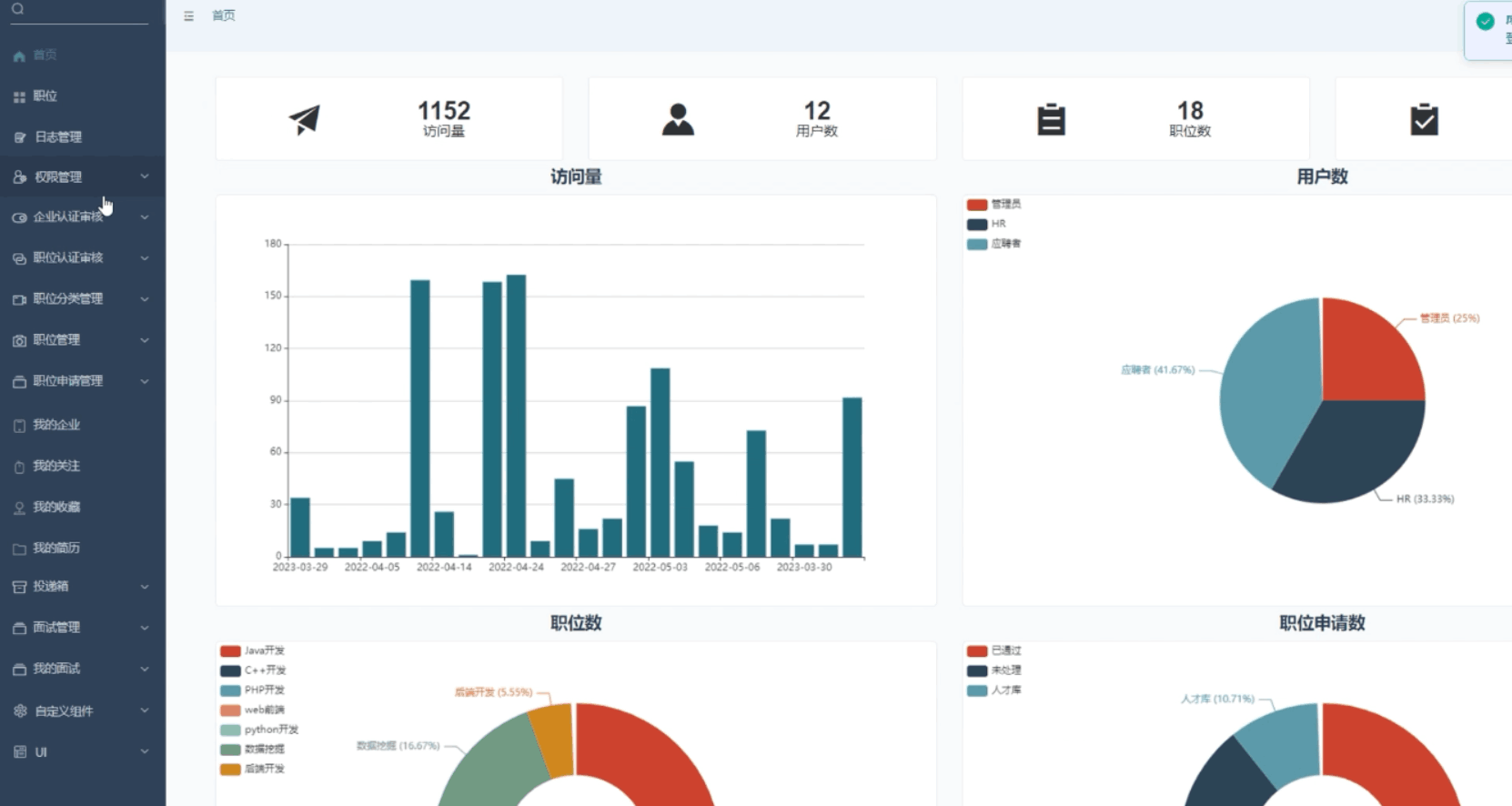Toggle web前端 in 职位数 legend
1512x806 pixels.
253,710
